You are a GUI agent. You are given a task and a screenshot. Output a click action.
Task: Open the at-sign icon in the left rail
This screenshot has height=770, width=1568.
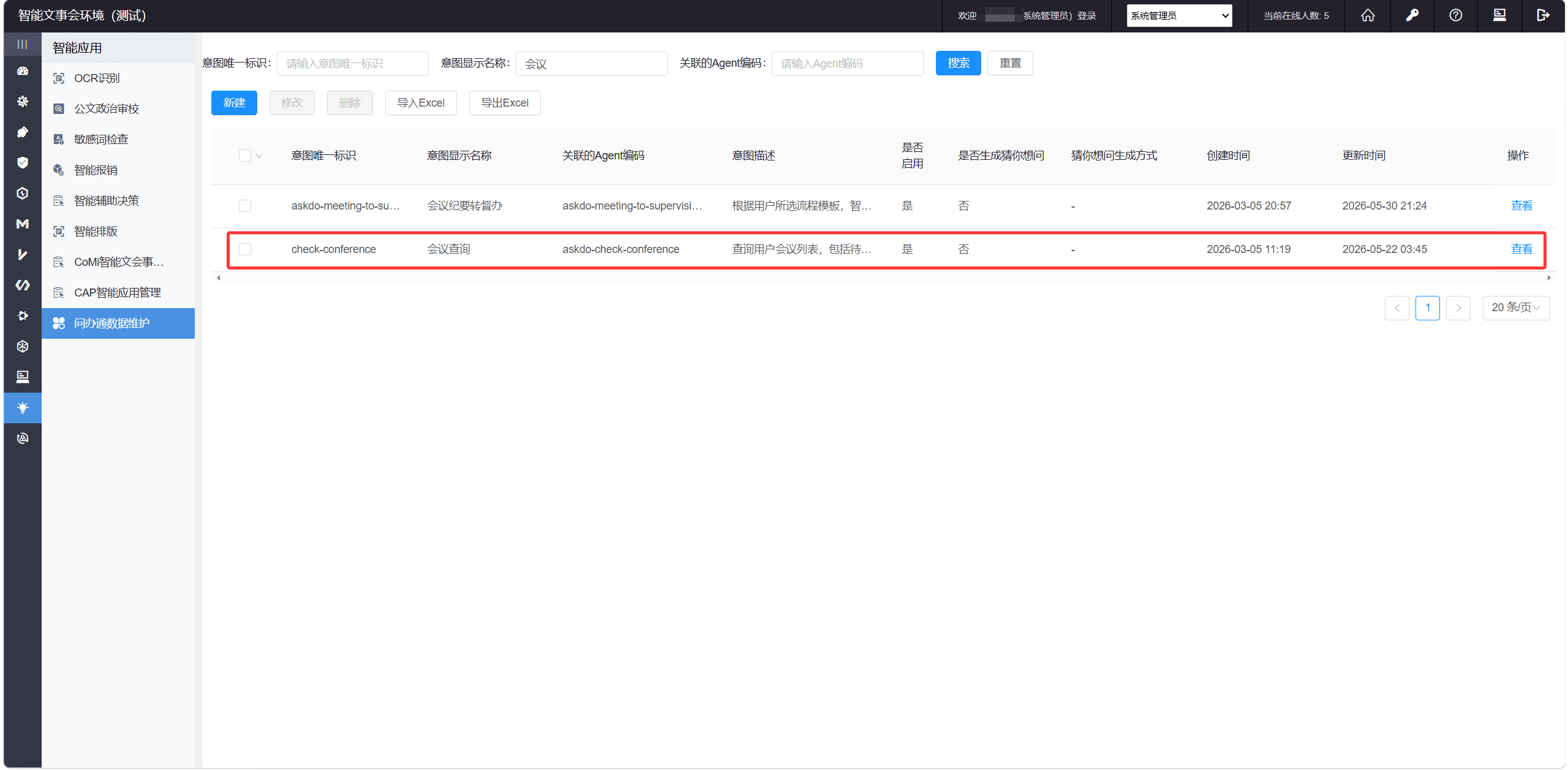click(x=23, y=439)
